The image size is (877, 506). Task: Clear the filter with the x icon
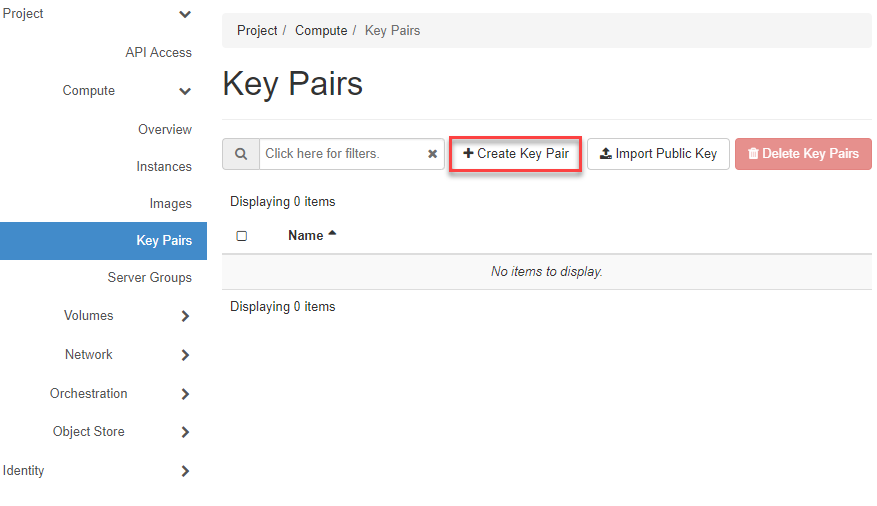[x=432, y=154]
